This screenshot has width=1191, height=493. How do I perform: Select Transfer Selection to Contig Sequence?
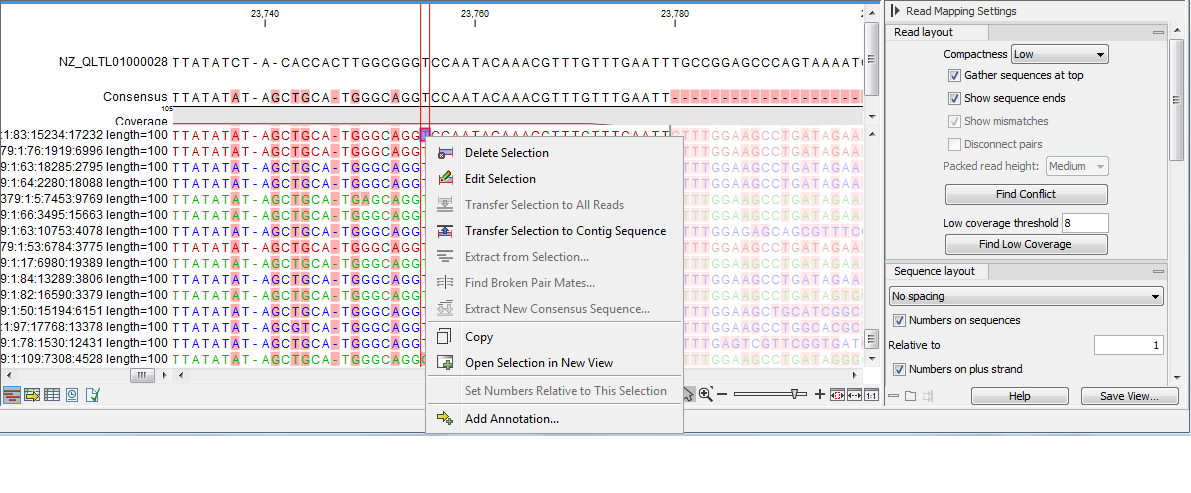[565, 231]
